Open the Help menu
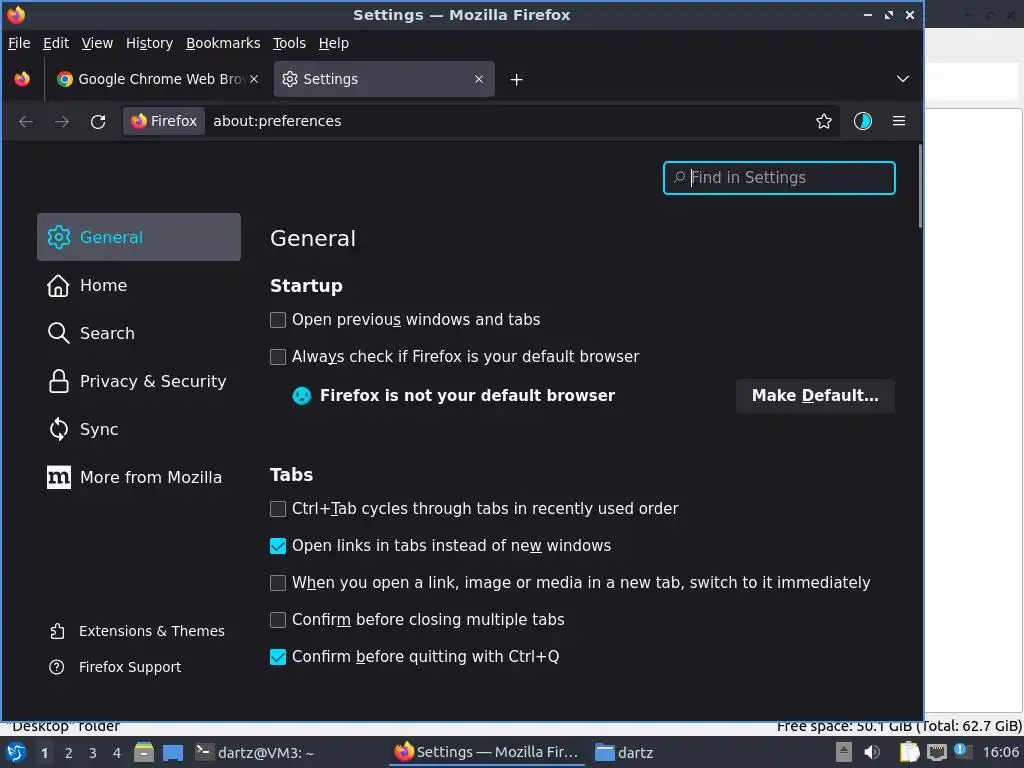The image size is (1024, 768). click(x=334, y=43)
